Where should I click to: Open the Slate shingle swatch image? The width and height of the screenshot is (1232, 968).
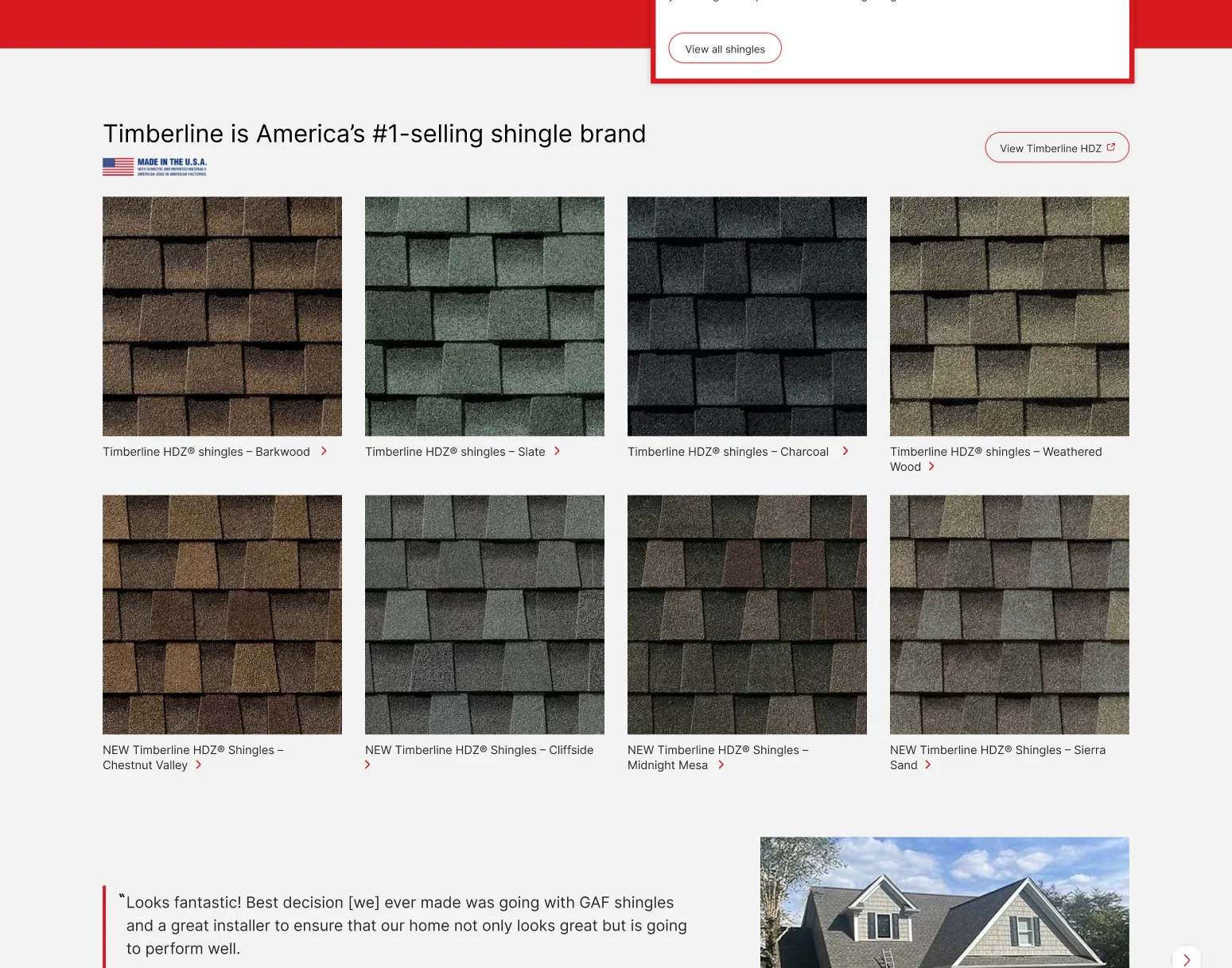coord(484,317)
